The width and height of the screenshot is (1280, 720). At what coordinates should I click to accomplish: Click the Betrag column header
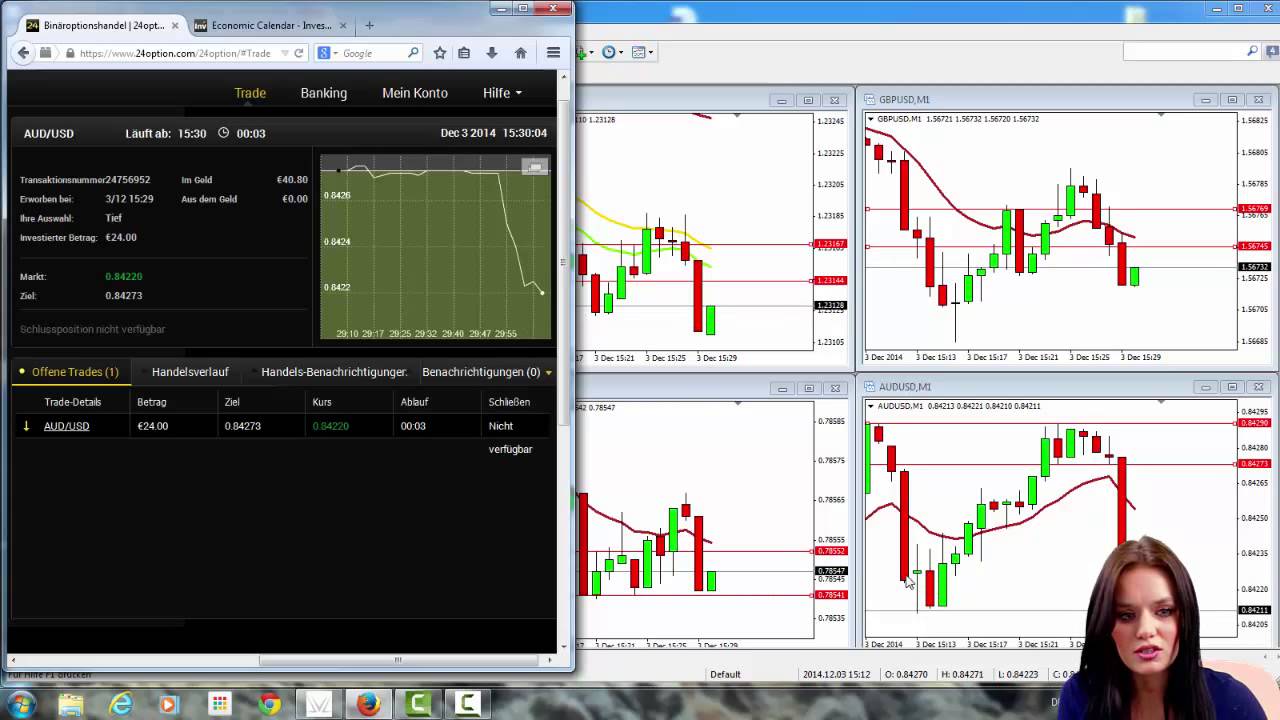(x=152, y=402)
